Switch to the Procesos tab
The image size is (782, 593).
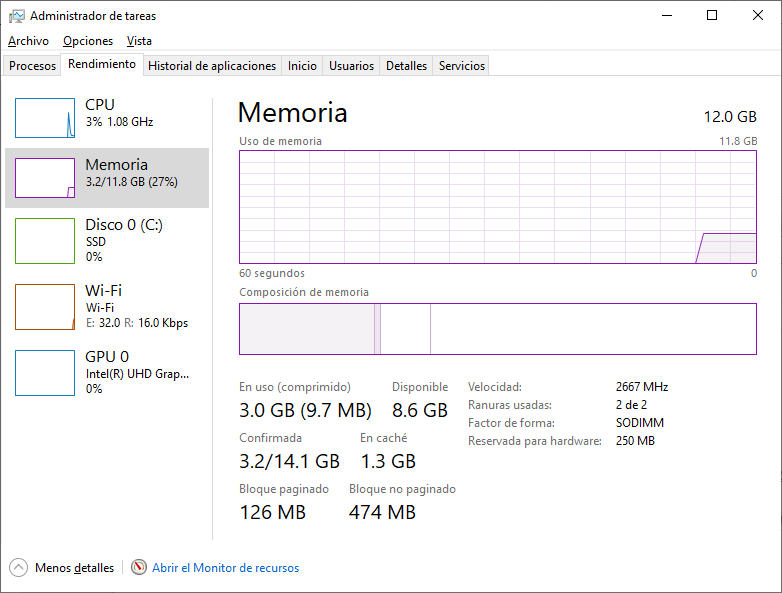point(33,66)
